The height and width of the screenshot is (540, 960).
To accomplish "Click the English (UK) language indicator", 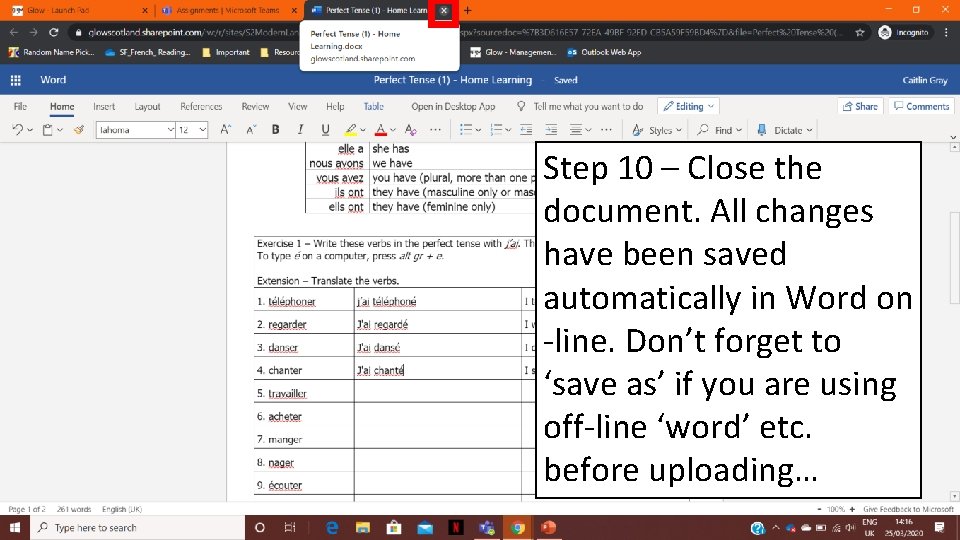I will click(x=122, y=509).
